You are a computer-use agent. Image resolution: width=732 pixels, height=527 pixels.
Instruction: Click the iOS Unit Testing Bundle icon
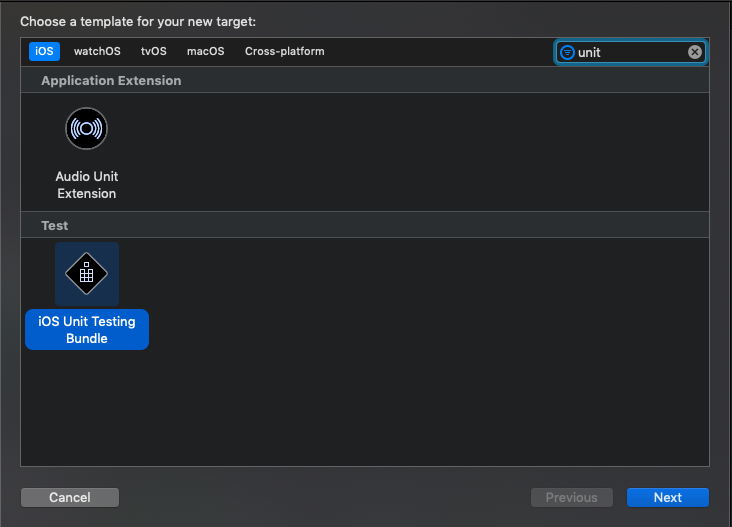[86, 274]
